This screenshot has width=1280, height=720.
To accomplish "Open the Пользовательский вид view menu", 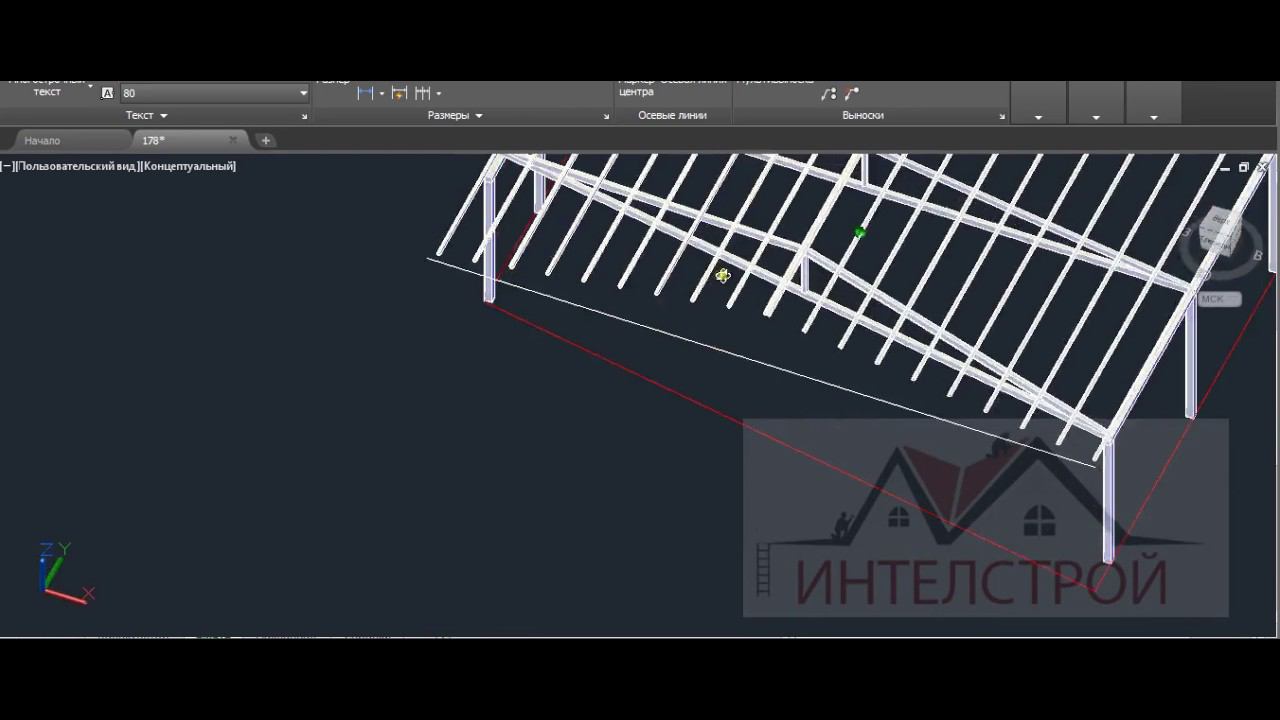I will (x=77, y=166).
